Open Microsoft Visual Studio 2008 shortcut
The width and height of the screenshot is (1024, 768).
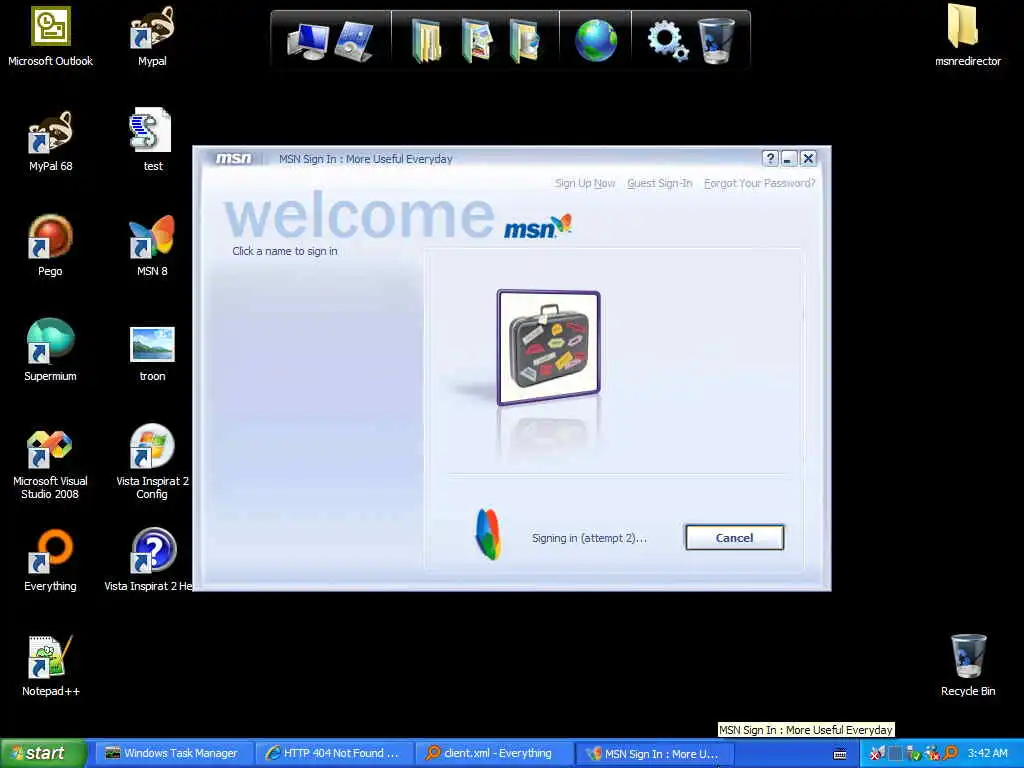coord(50,465)
